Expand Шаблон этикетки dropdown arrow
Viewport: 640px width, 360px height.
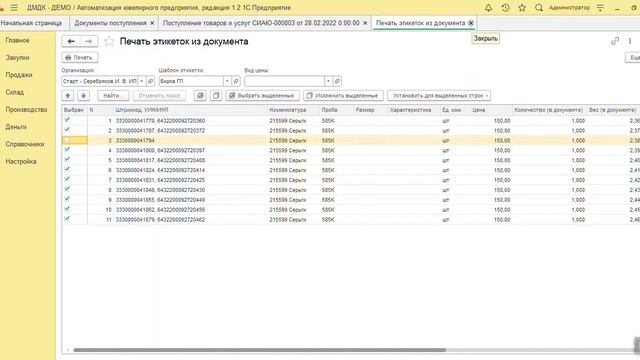pyautogui.click(x=227, y=81)
